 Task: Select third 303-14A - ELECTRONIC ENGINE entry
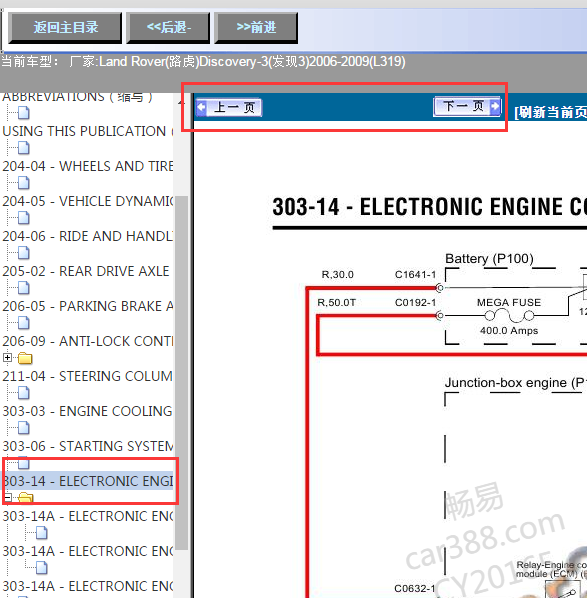87,586
